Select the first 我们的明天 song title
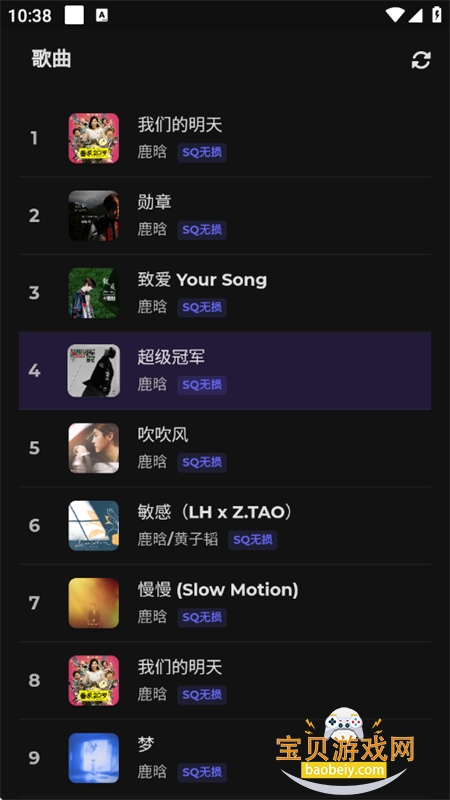The height and width of the screenshot is (800, 450). point(180,124)
